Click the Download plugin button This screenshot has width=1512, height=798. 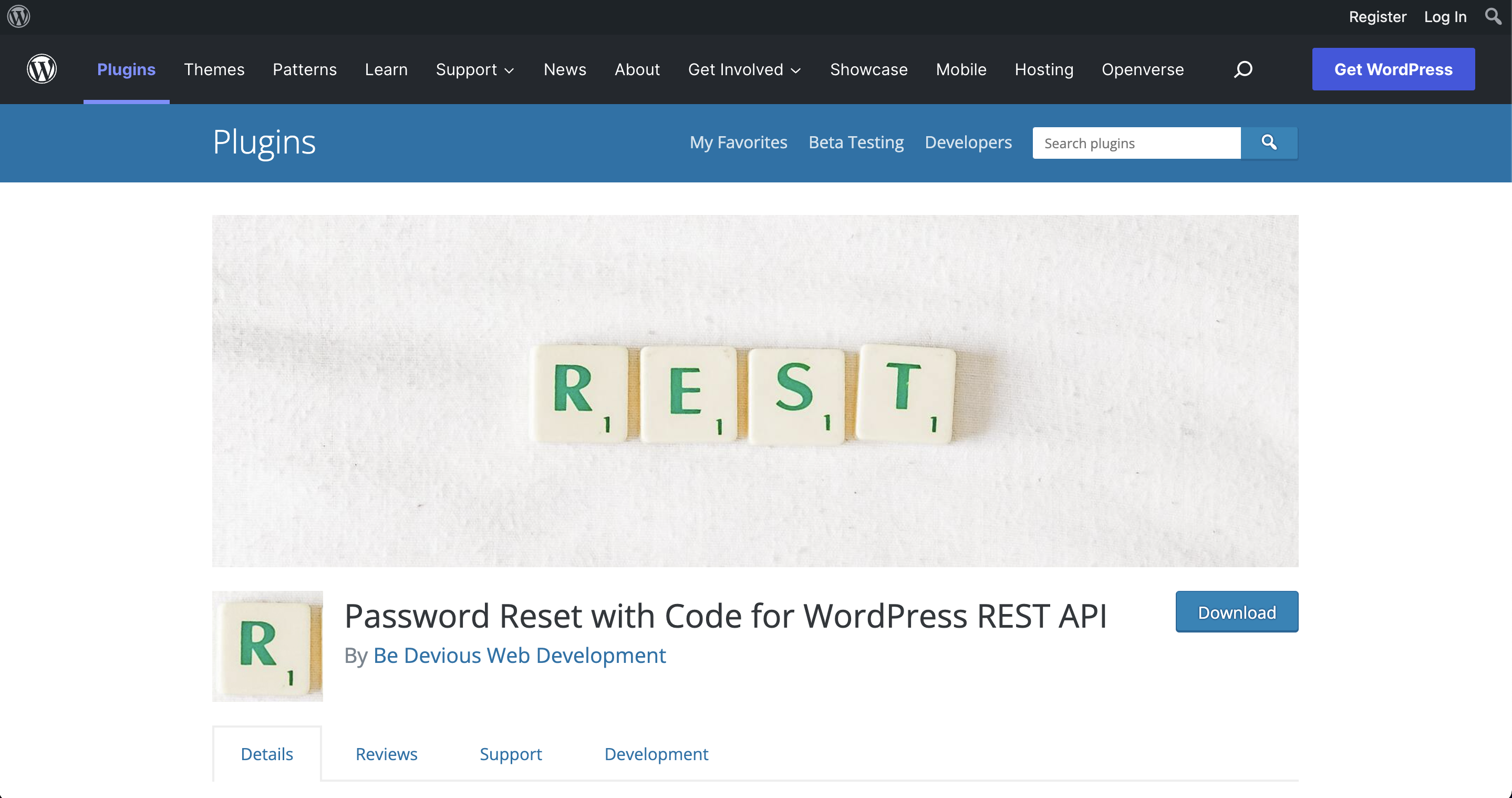[1237, 612]
